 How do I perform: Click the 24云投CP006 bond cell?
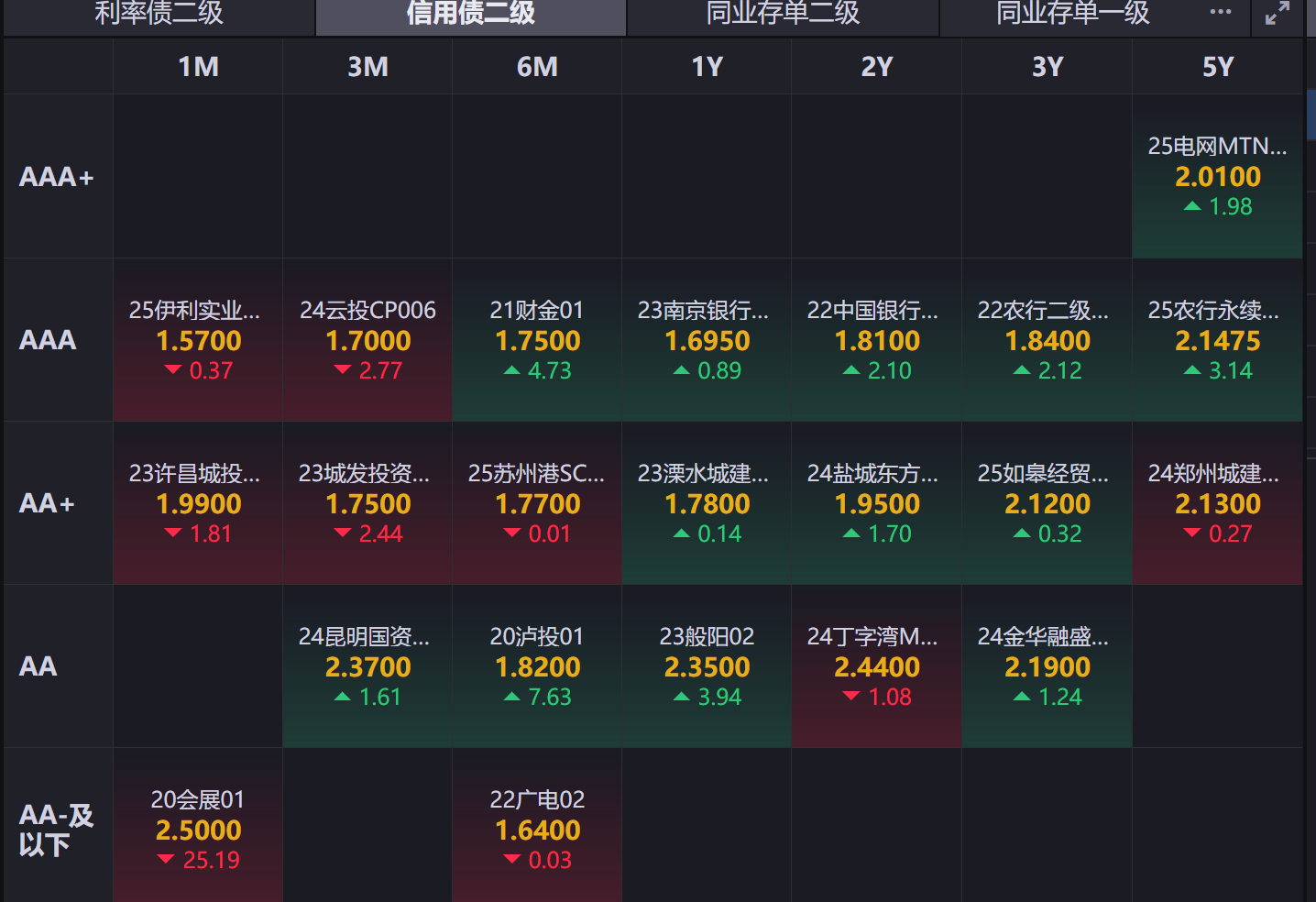(367, 340)
